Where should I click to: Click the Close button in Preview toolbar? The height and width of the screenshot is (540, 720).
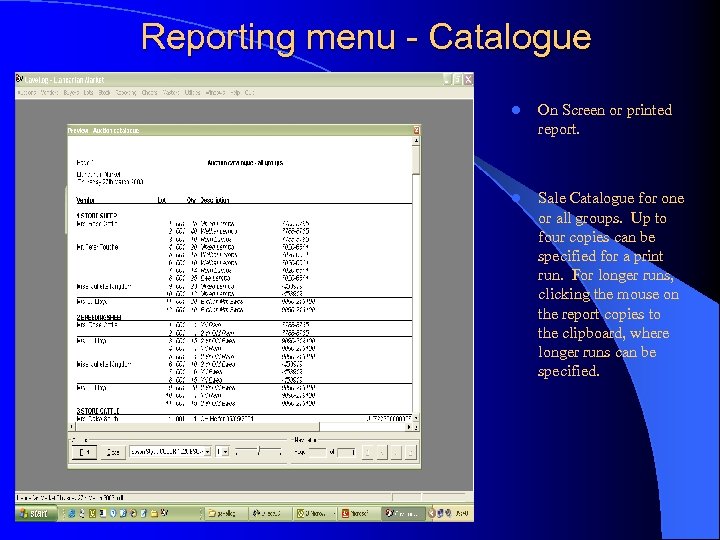(113, 452)
